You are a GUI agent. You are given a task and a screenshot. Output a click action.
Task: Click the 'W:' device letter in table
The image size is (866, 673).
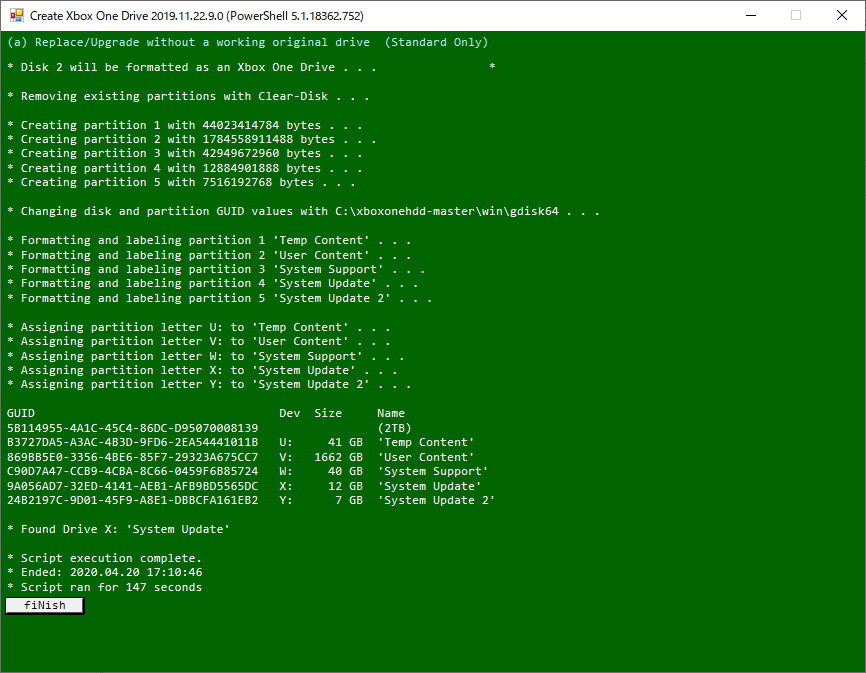(x=286, y=471)
